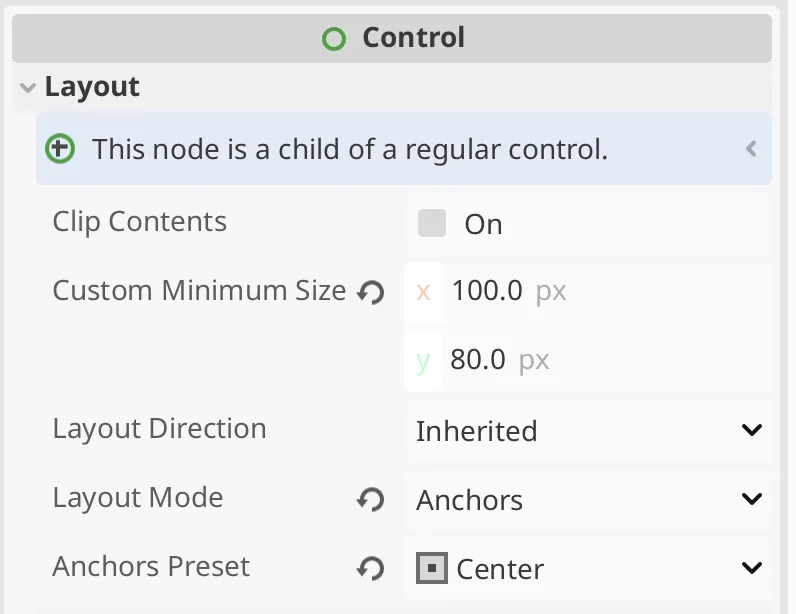Click the y axis label of minimum size
Viewport: 796px width, 614px height.
click(x=423, y=362)
